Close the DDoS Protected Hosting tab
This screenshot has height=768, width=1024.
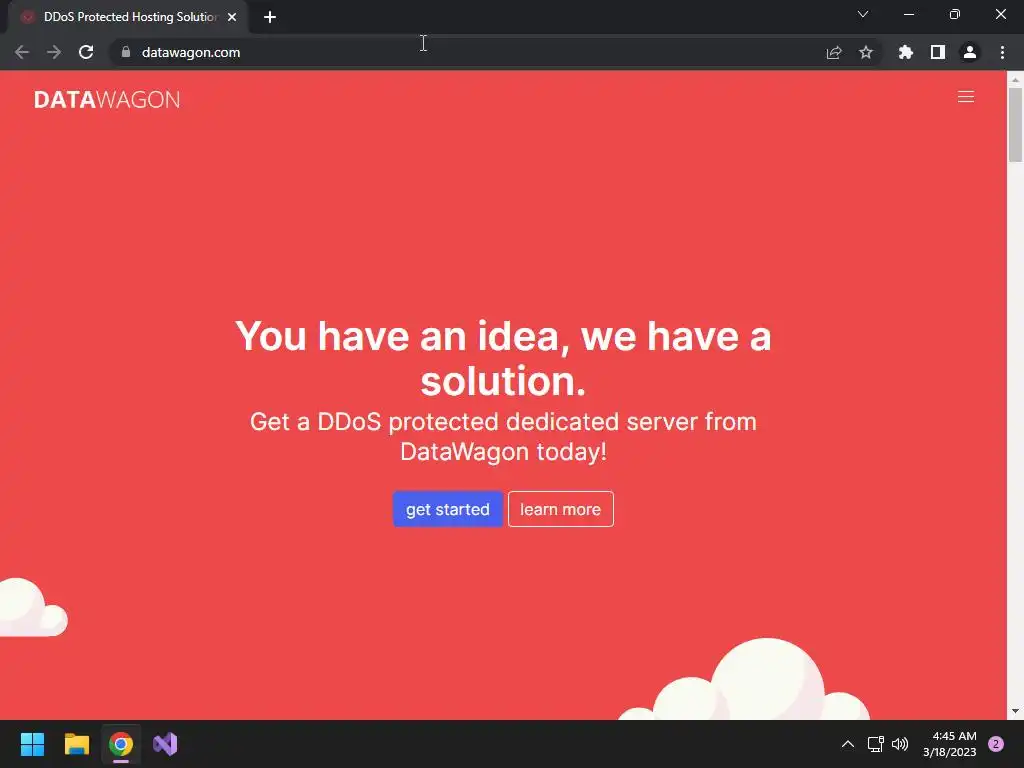232,17
